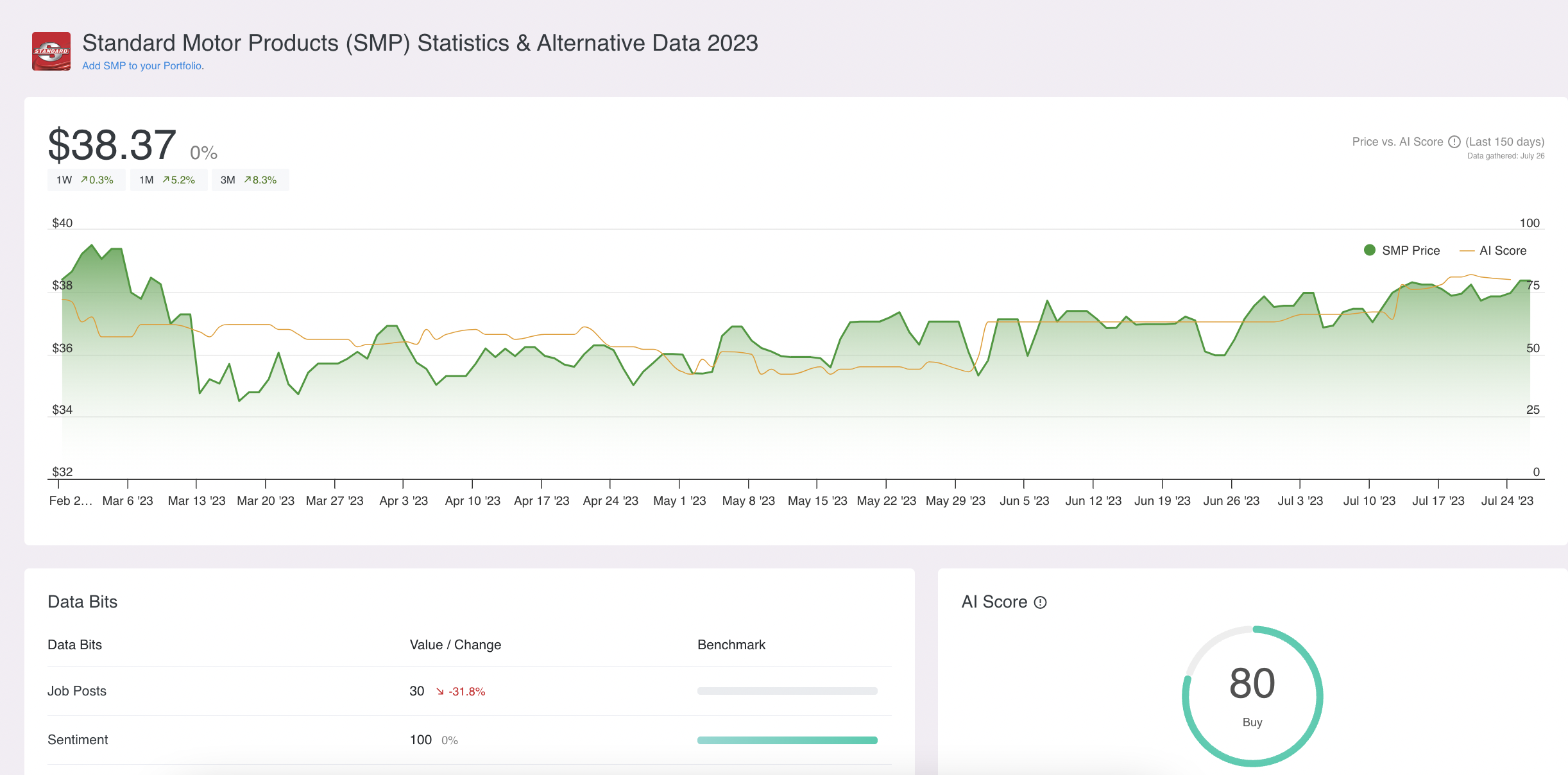Click the -31.8% job posts change
The image size is (1568, 775).
(x=467, y=692)
